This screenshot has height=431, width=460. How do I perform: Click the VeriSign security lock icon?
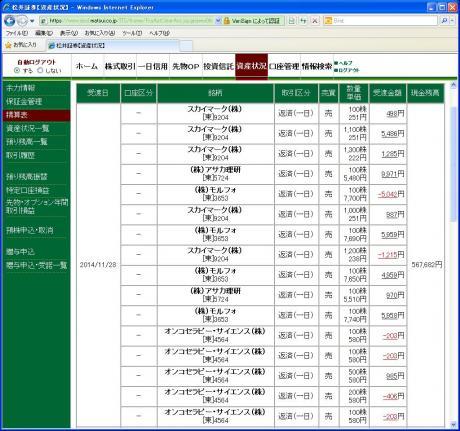coord(227,21)
